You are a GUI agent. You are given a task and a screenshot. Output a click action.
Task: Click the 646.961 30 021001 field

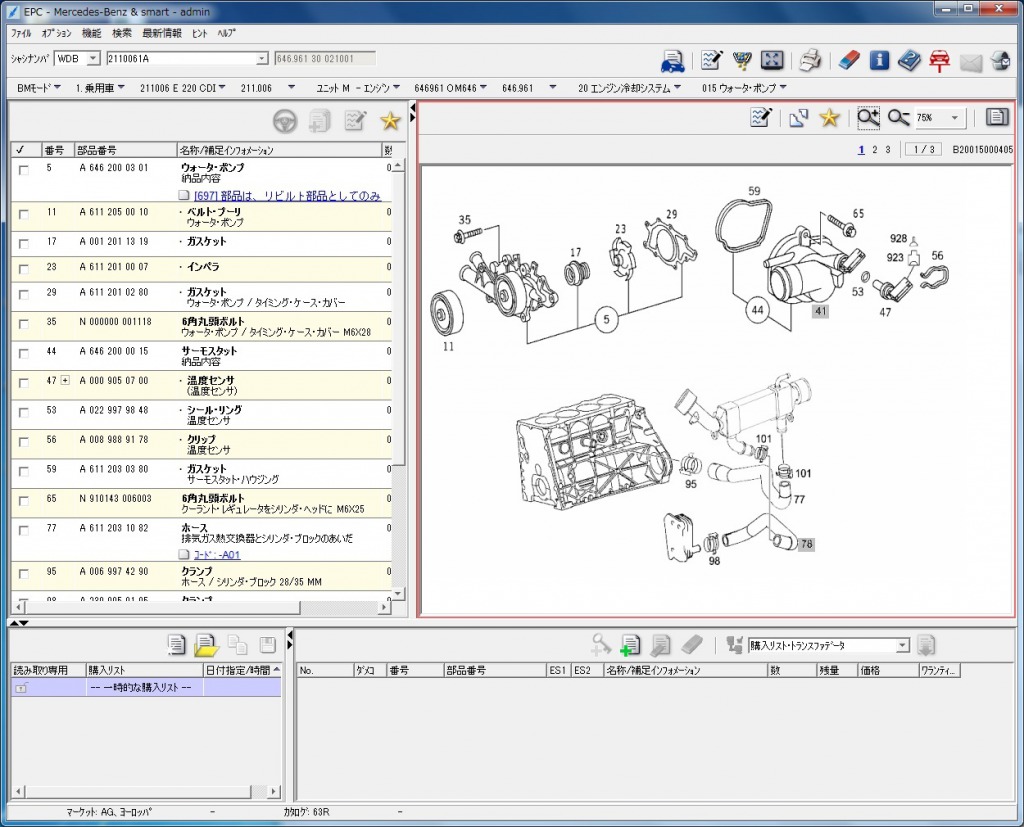pyautogui.click(x=325, y=59)
